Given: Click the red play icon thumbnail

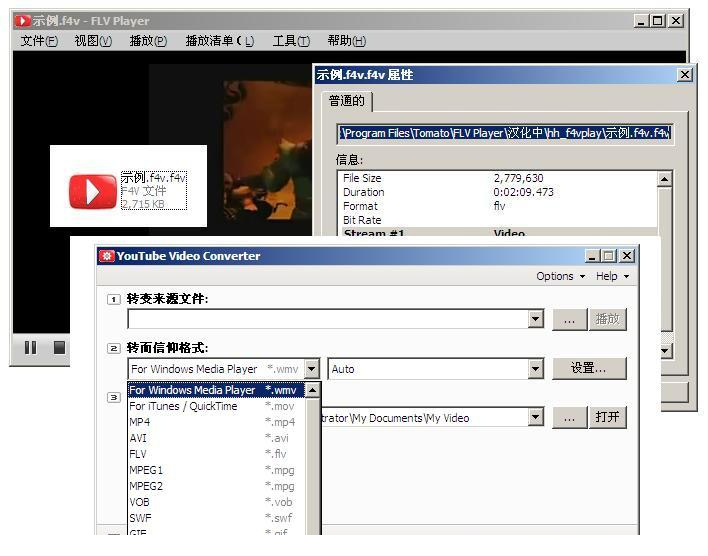Looking at the screenshot, I should [93, 192].
